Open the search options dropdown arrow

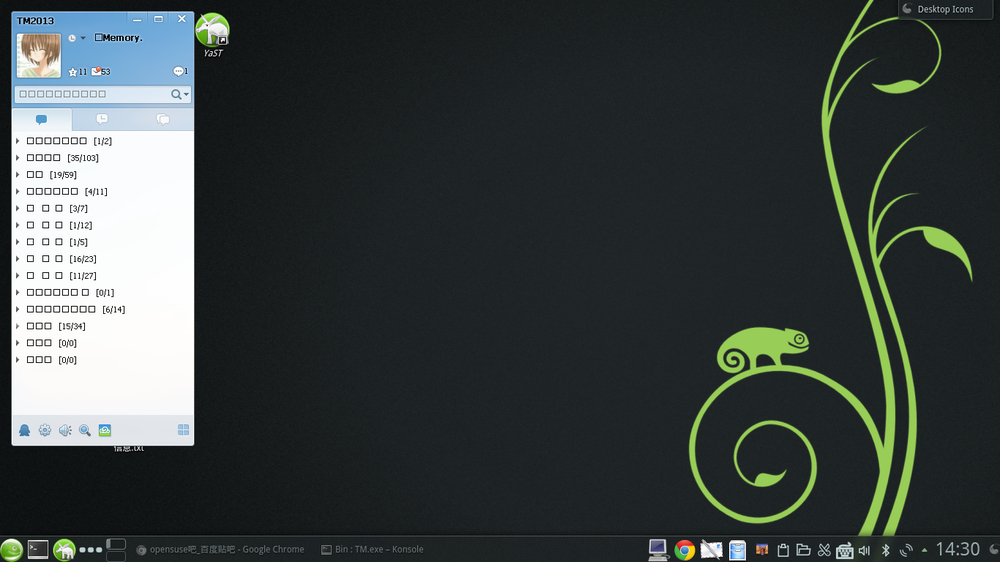tap(186, 94)
